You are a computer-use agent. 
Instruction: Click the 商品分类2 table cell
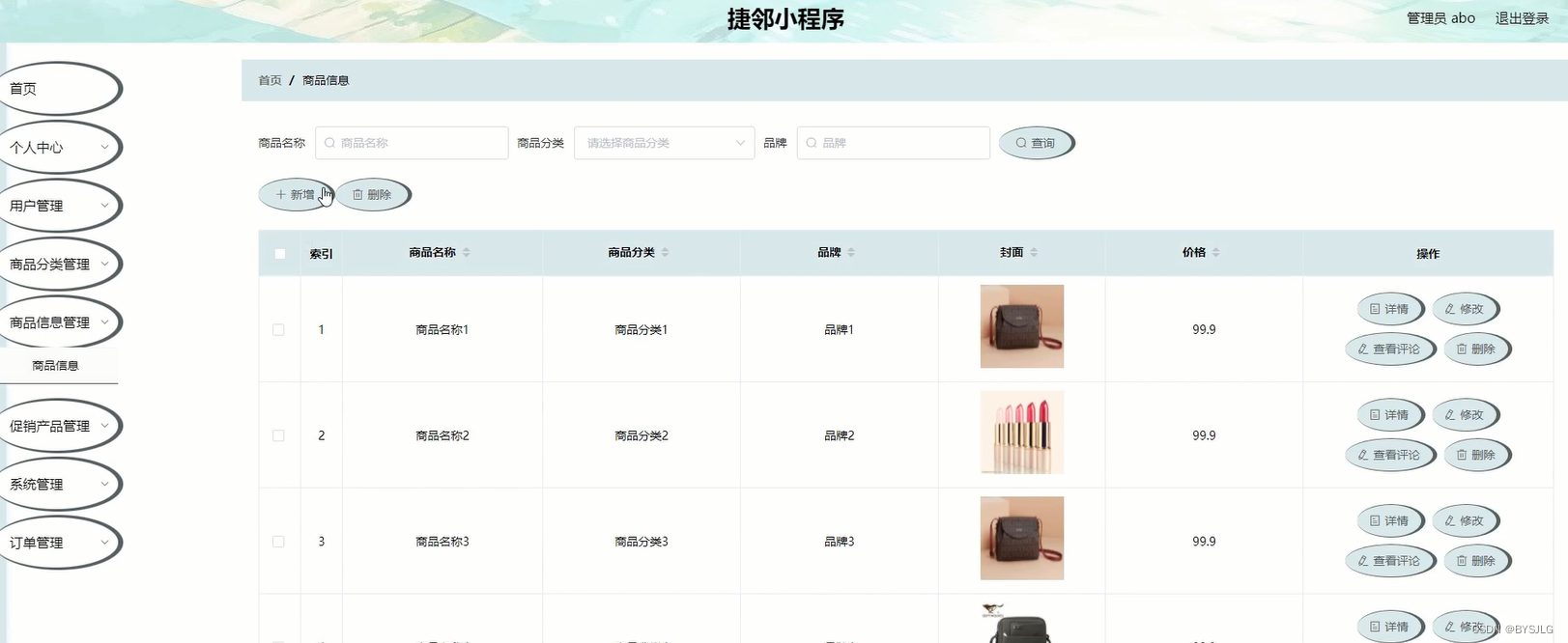click(641, 436)
